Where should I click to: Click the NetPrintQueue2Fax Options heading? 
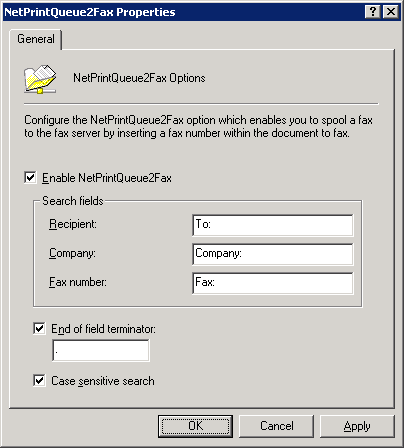point(139,78)
